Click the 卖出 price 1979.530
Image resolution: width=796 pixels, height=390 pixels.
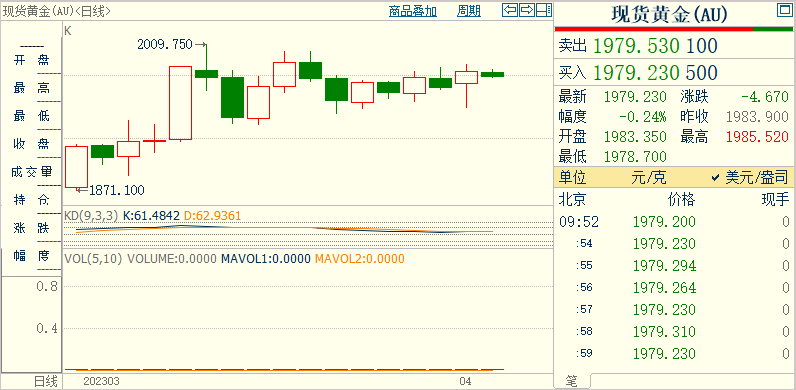click(636, 46)
